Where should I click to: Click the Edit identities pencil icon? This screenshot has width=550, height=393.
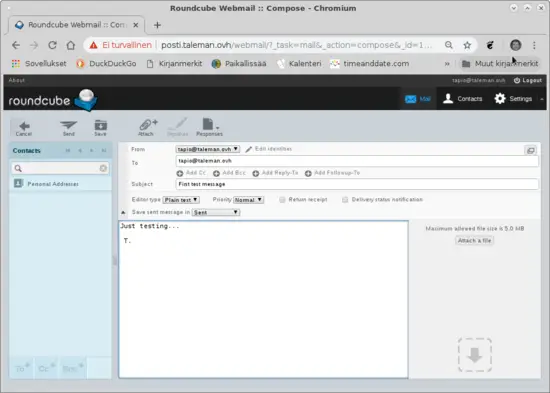pyautogui.click(x=249, y=149)
